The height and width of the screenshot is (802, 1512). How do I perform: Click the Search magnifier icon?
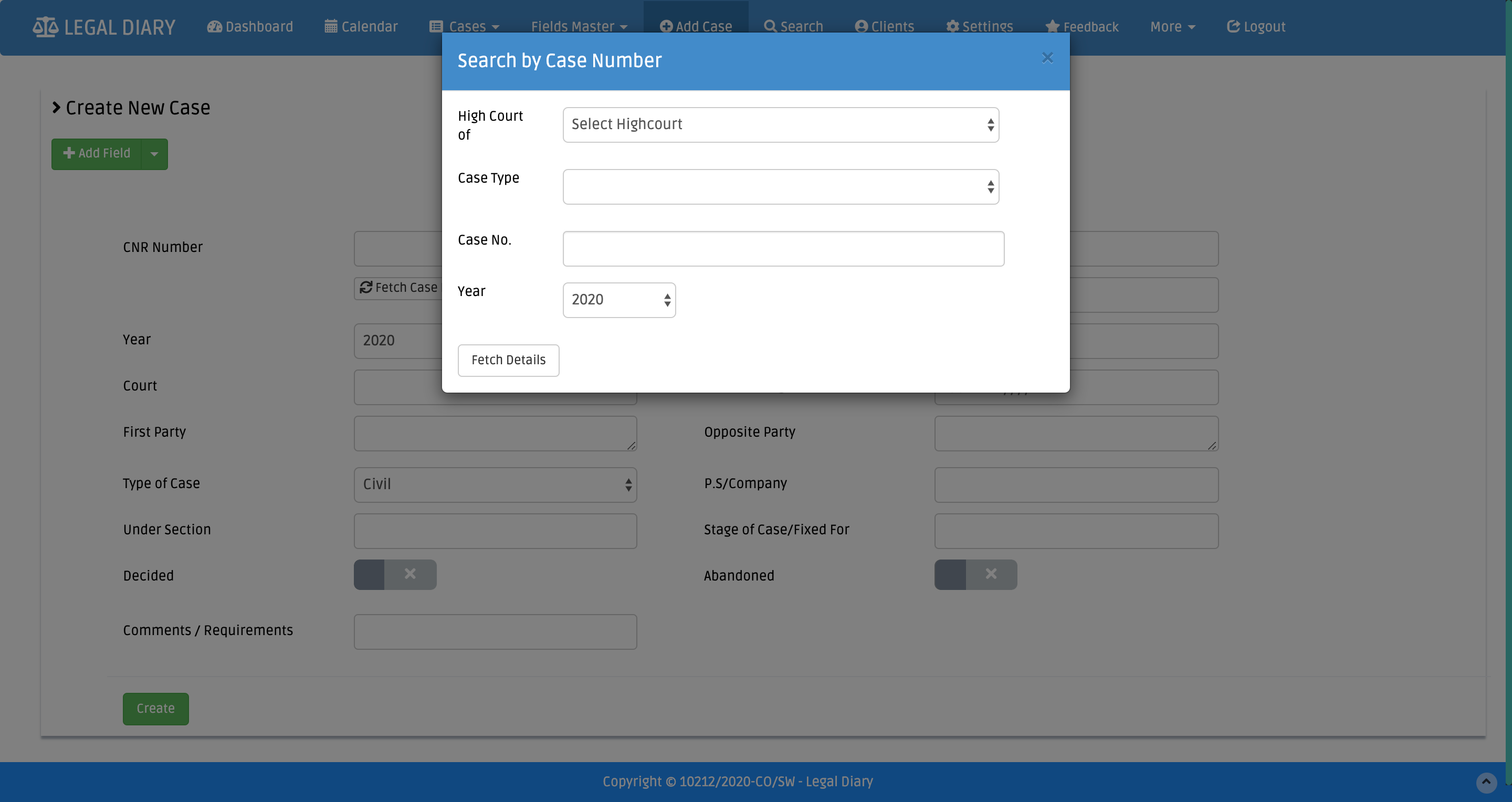(771, 26)
